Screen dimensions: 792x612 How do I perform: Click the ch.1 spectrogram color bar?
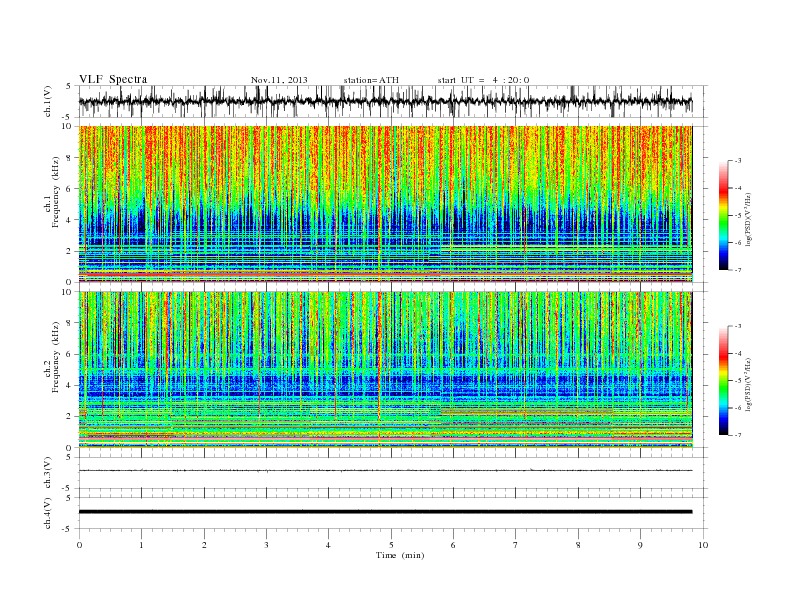724,215
